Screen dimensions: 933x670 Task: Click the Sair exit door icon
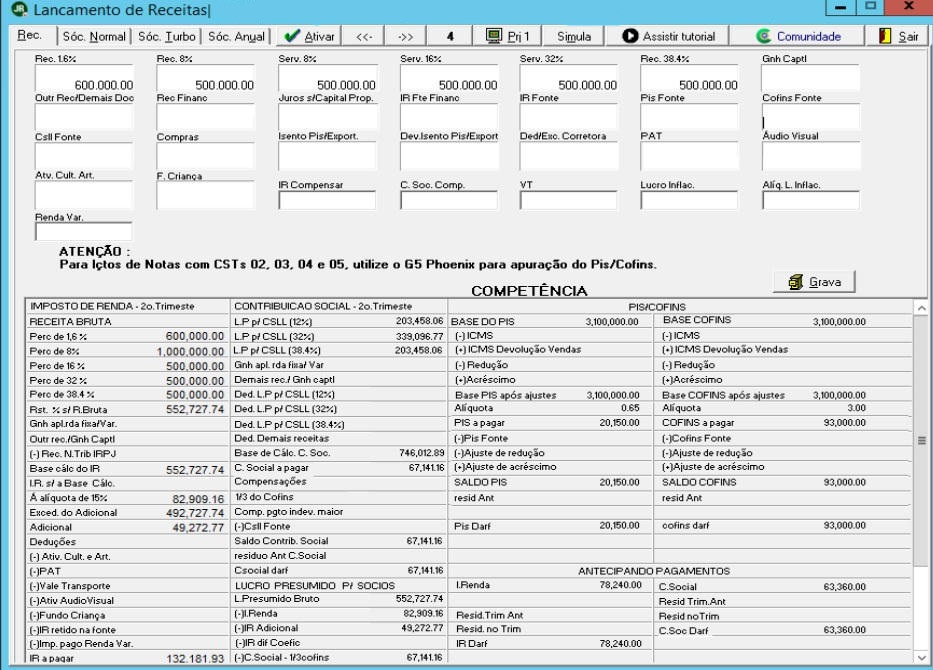click(x=885, y=36)
